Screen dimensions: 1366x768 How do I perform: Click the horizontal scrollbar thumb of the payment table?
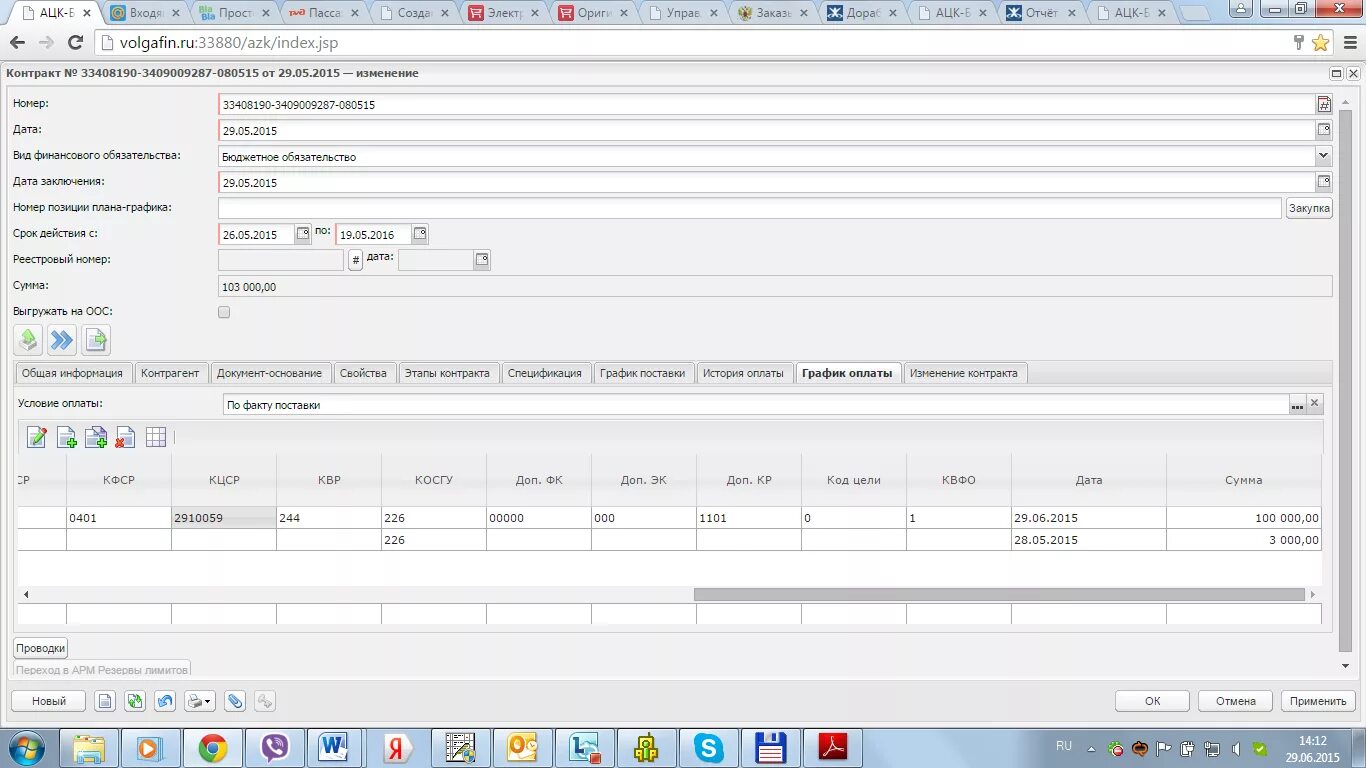click(x=999, y=594)
